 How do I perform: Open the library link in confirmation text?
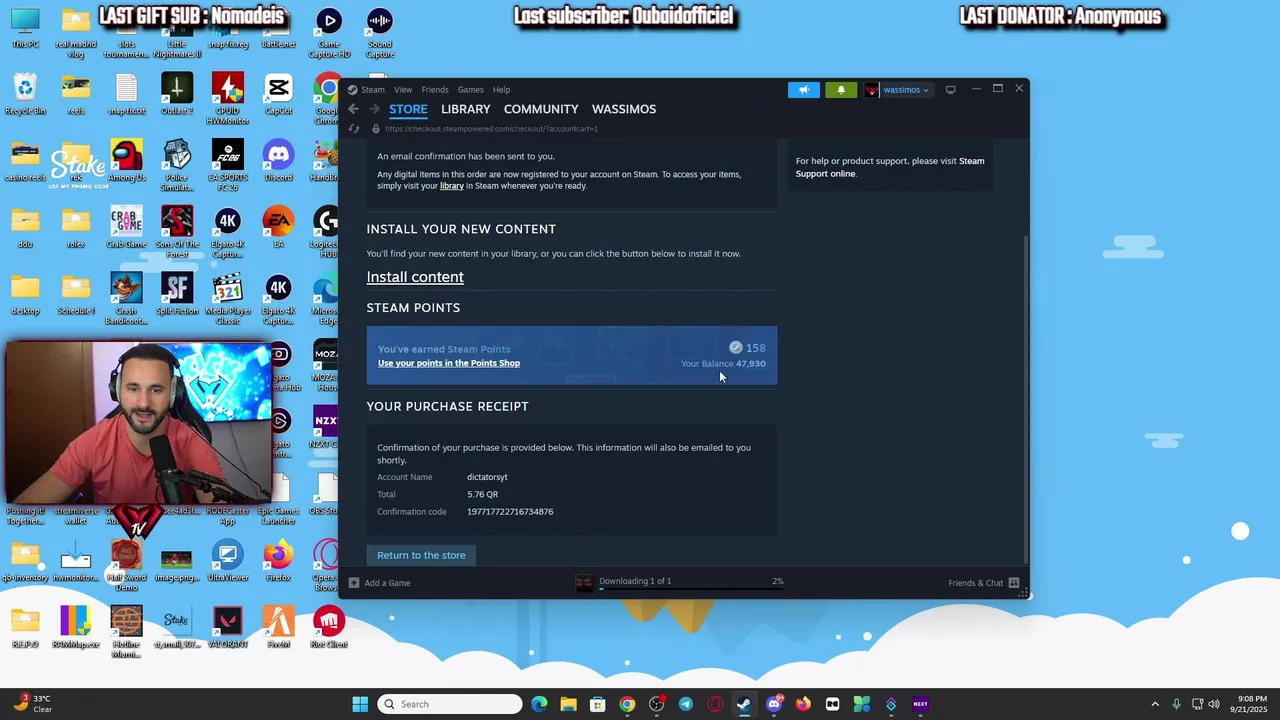click(x=452, y=186)
